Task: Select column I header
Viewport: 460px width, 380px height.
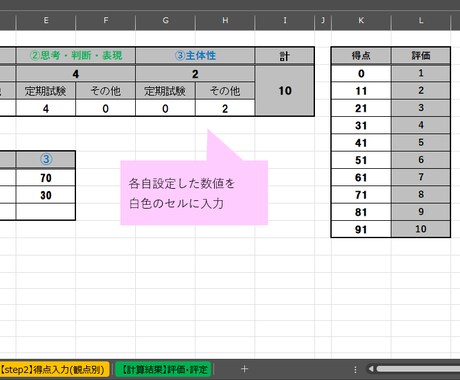Action: click(x=285, y=21)
